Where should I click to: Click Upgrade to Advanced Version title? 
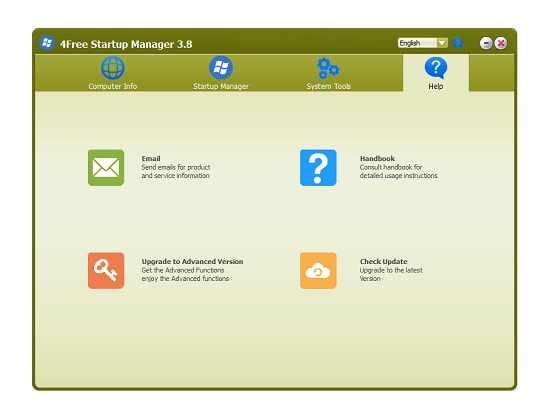pos(192,261)
